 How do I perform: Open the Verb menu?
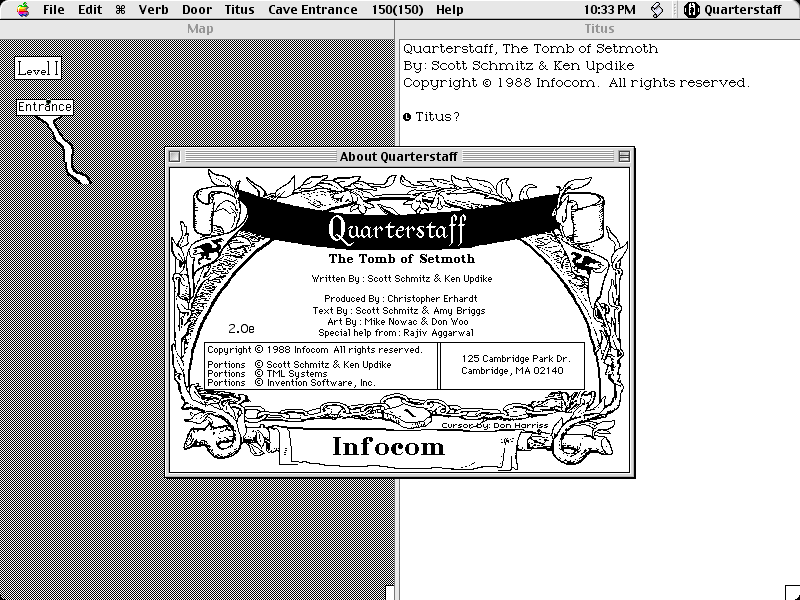click(x=153, y=9)
